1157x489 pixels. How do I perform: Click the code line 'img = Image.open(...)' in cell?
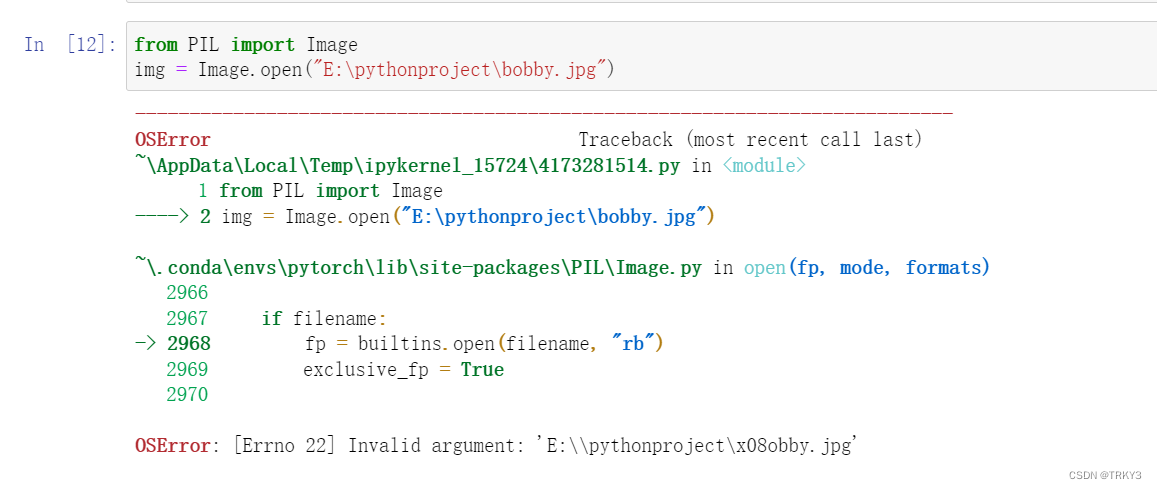click(375, 69)
